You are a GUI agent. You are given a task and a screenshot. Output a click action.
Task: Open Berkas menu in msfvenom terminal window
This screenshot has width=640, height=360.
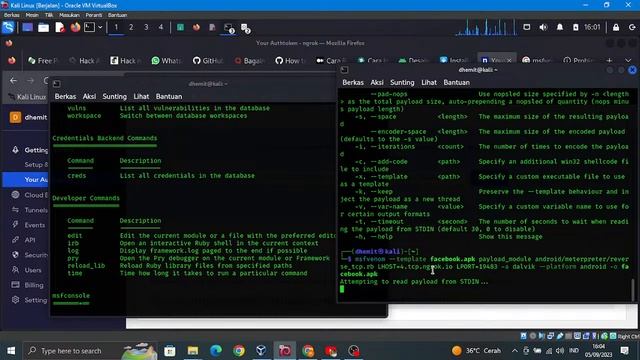(x=353, y=82)
